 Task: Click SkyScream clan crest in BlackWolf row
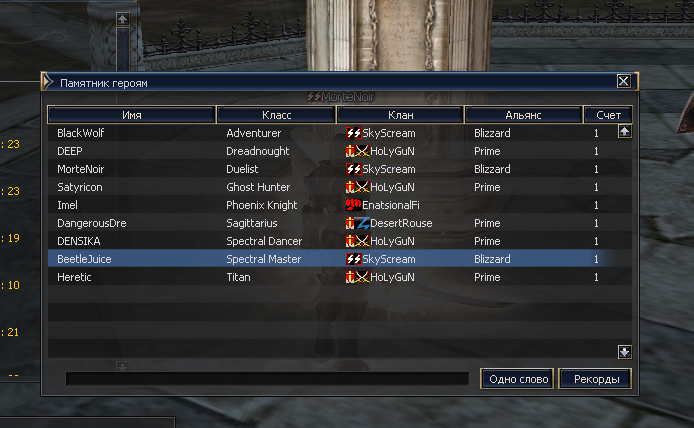click(x=354, y=133)
